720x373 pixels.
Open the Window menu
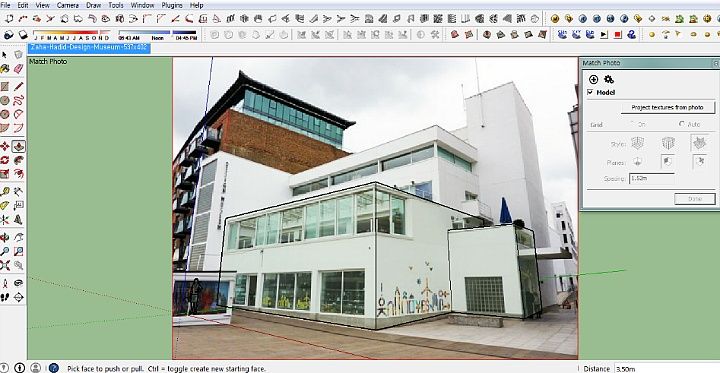point(142,5)
